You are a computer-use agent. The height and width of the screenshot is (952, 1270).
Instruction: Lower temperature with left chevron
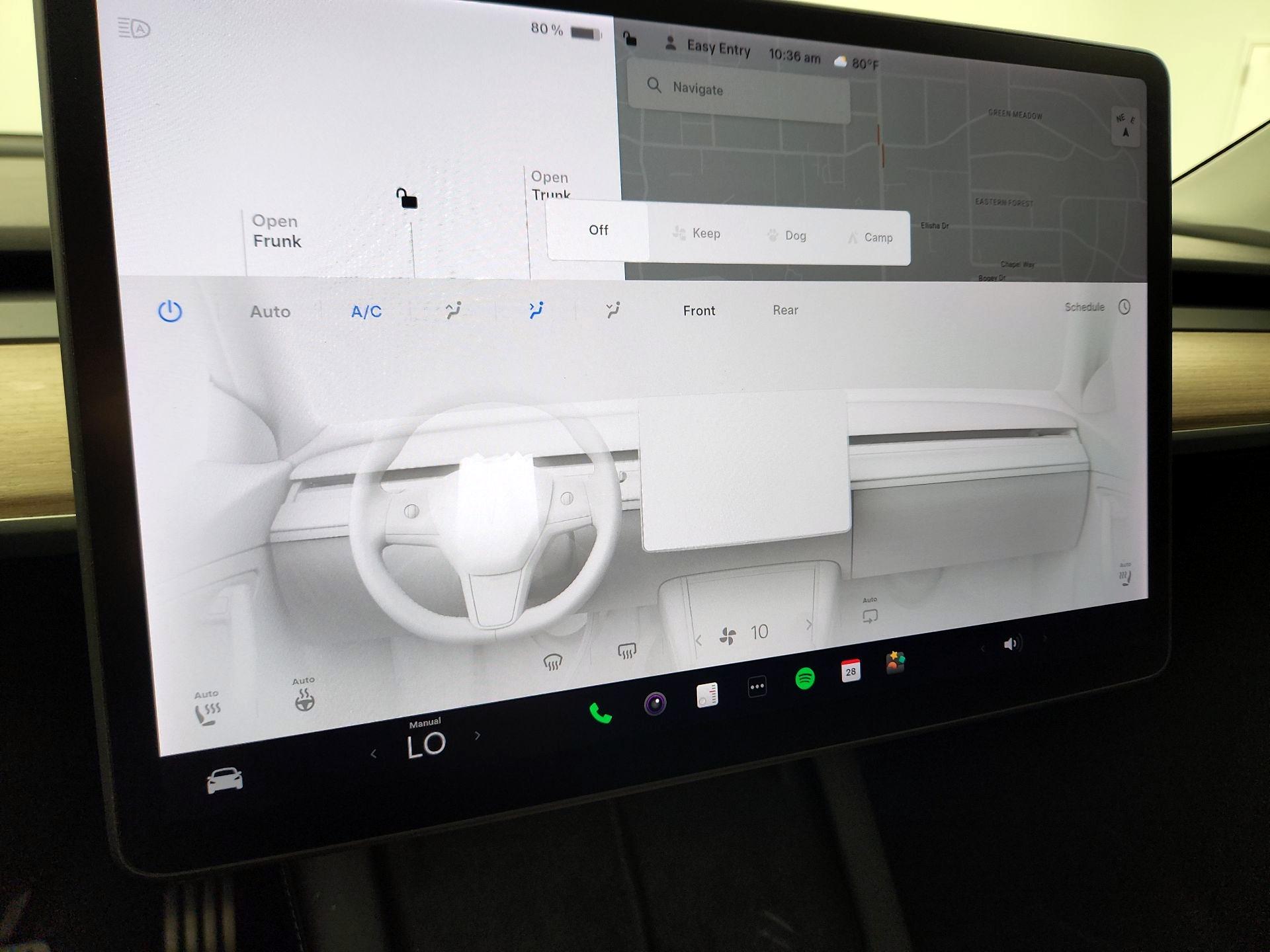[x=374, y=753]
